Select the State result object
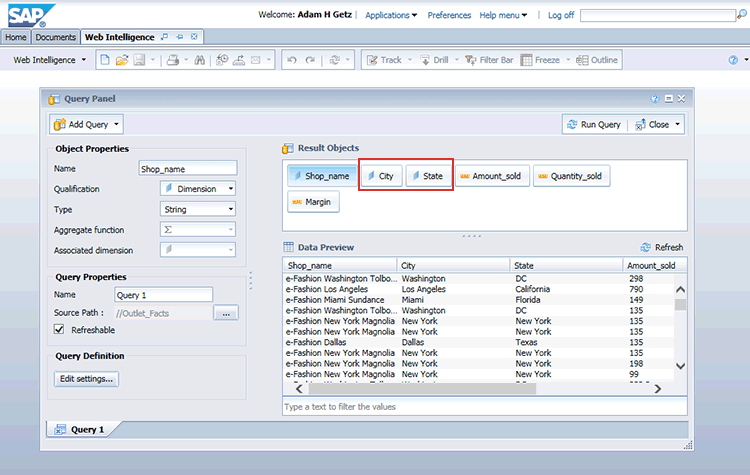This screenshot has height=475, width=750. [x=429, y=176]
